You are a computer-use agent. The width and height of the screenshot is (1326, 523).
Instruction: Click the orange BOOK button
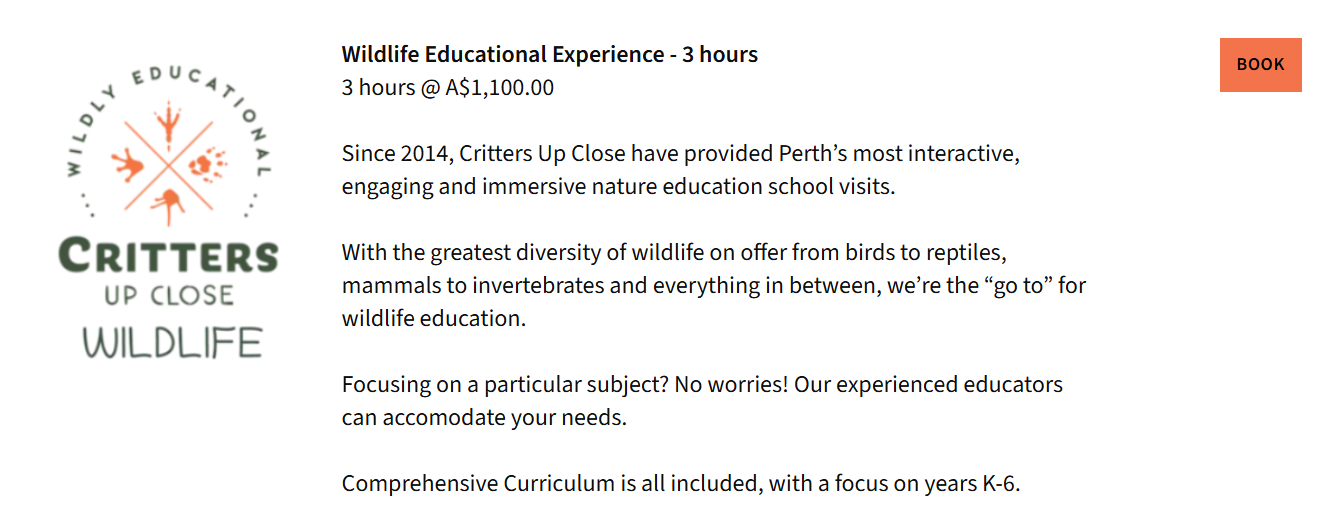click(x=1260, y=65)
